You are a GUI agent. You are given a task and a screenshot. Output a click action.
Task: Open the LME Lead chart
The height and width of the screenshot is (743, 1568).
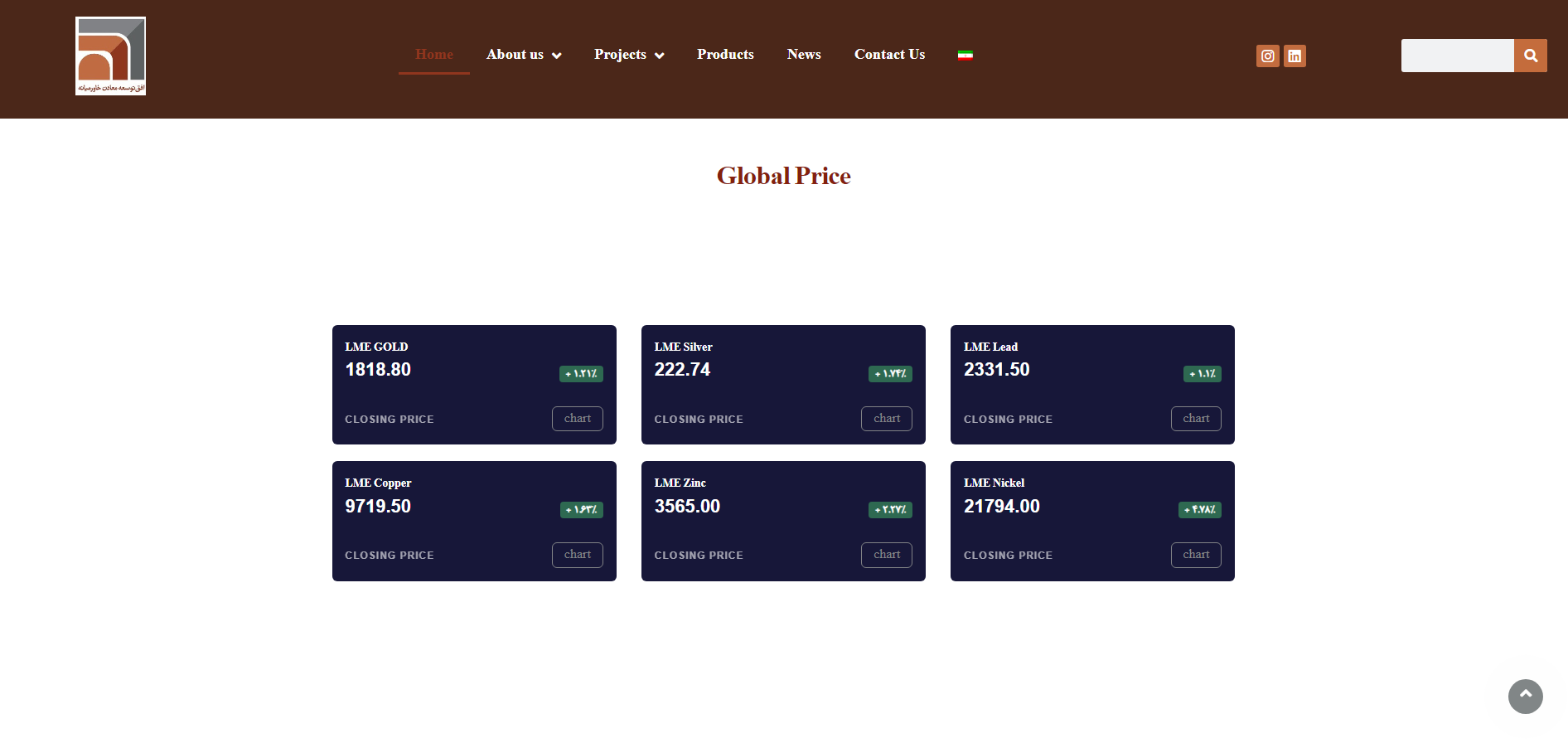[1196, 419]
